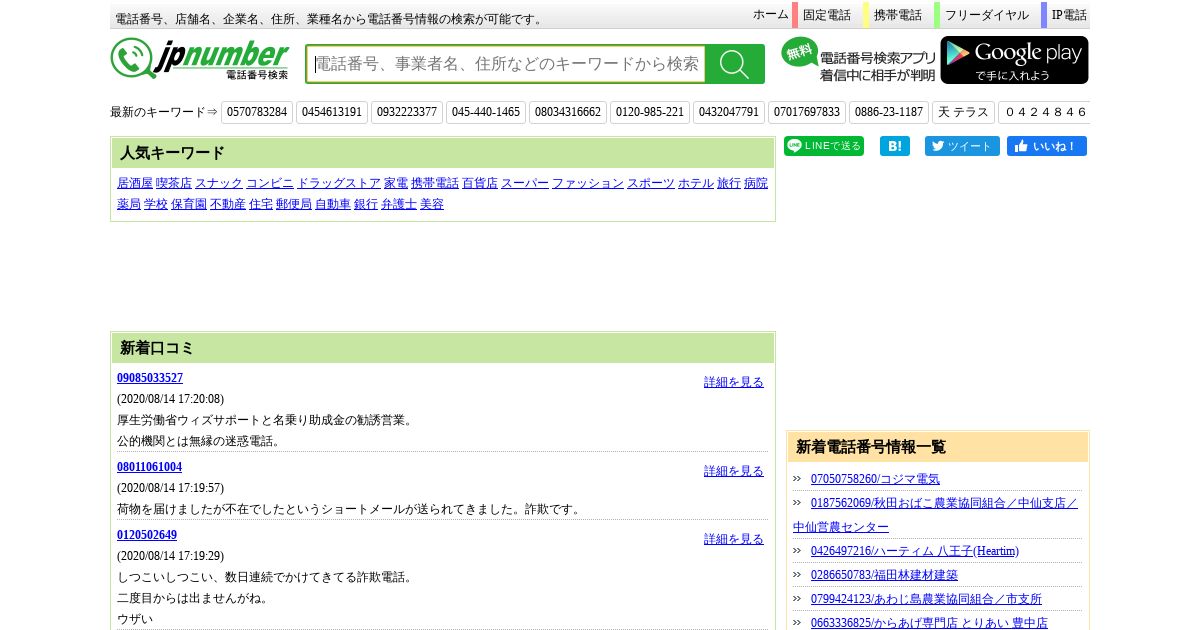Open popular keyword ファッション

pyautogui.click(x=588, y=183)
